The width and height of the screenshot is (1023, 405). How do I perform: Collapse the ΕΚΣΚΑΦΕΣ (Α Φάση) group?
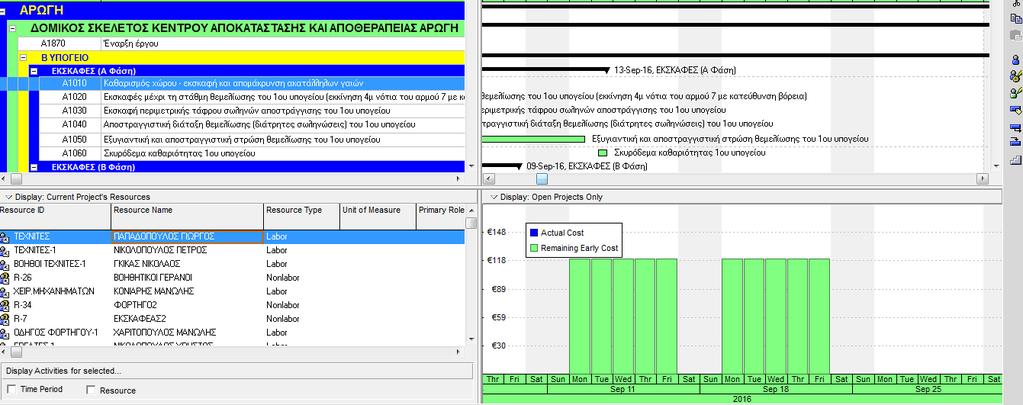pyautogui.click(x=34, y=70)
